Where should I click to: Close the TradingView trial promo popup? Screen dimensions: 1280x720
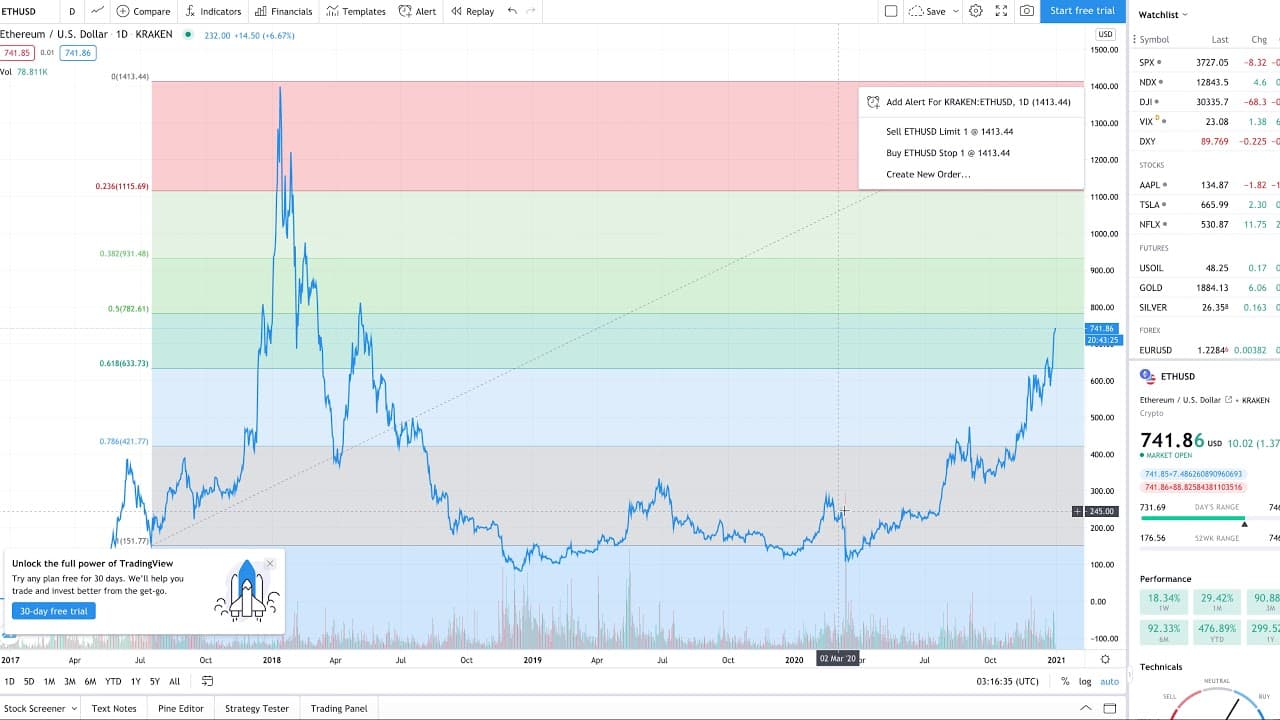(270, 564)
